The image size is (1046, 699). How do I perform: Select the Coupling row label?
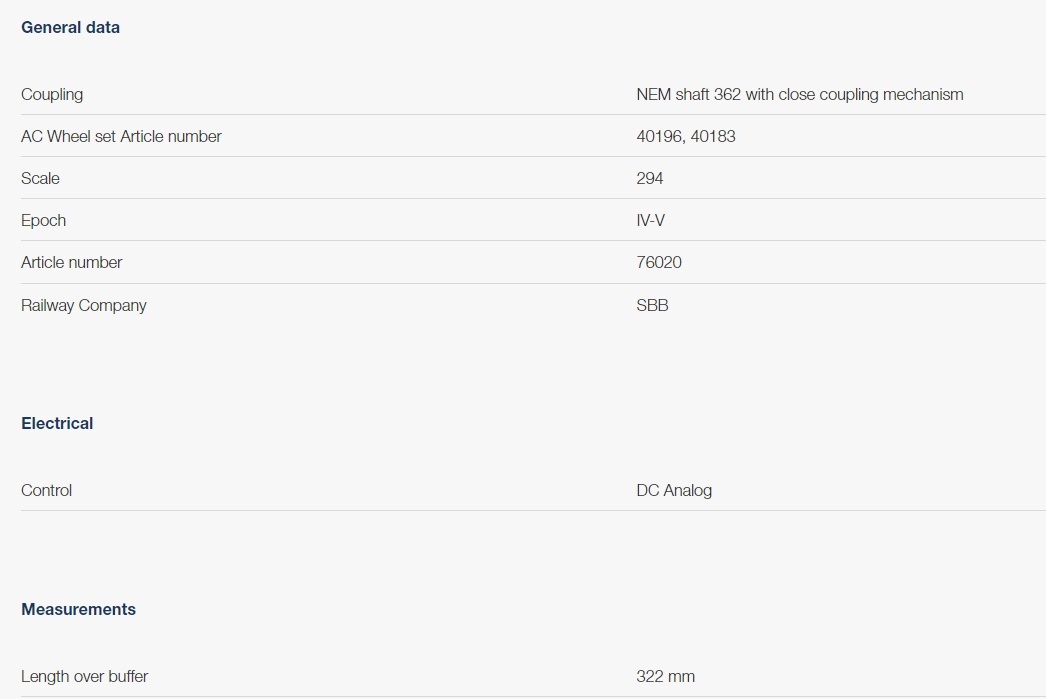click(x=52, y=95)
